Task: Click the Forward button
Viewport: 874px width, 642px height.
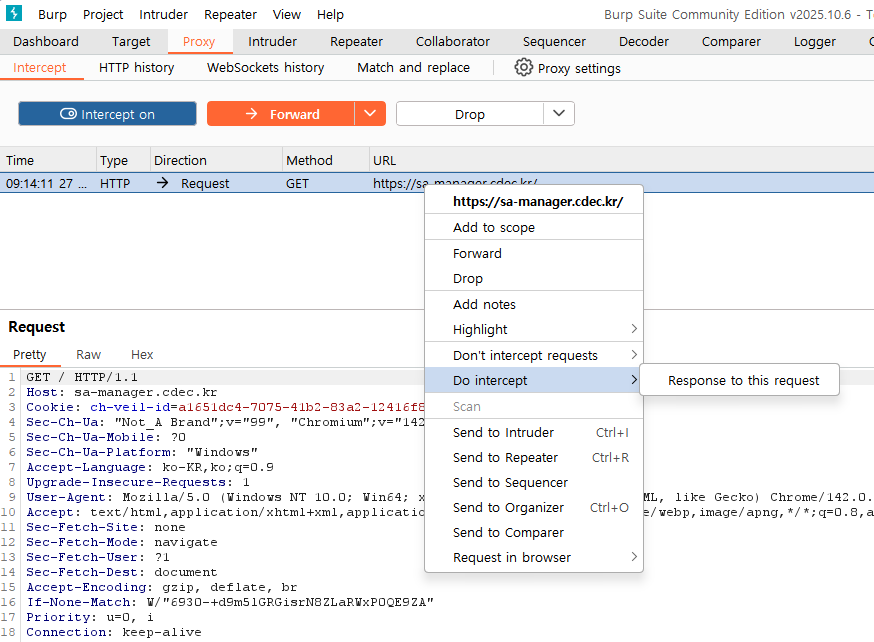Action: click(281, 114)
